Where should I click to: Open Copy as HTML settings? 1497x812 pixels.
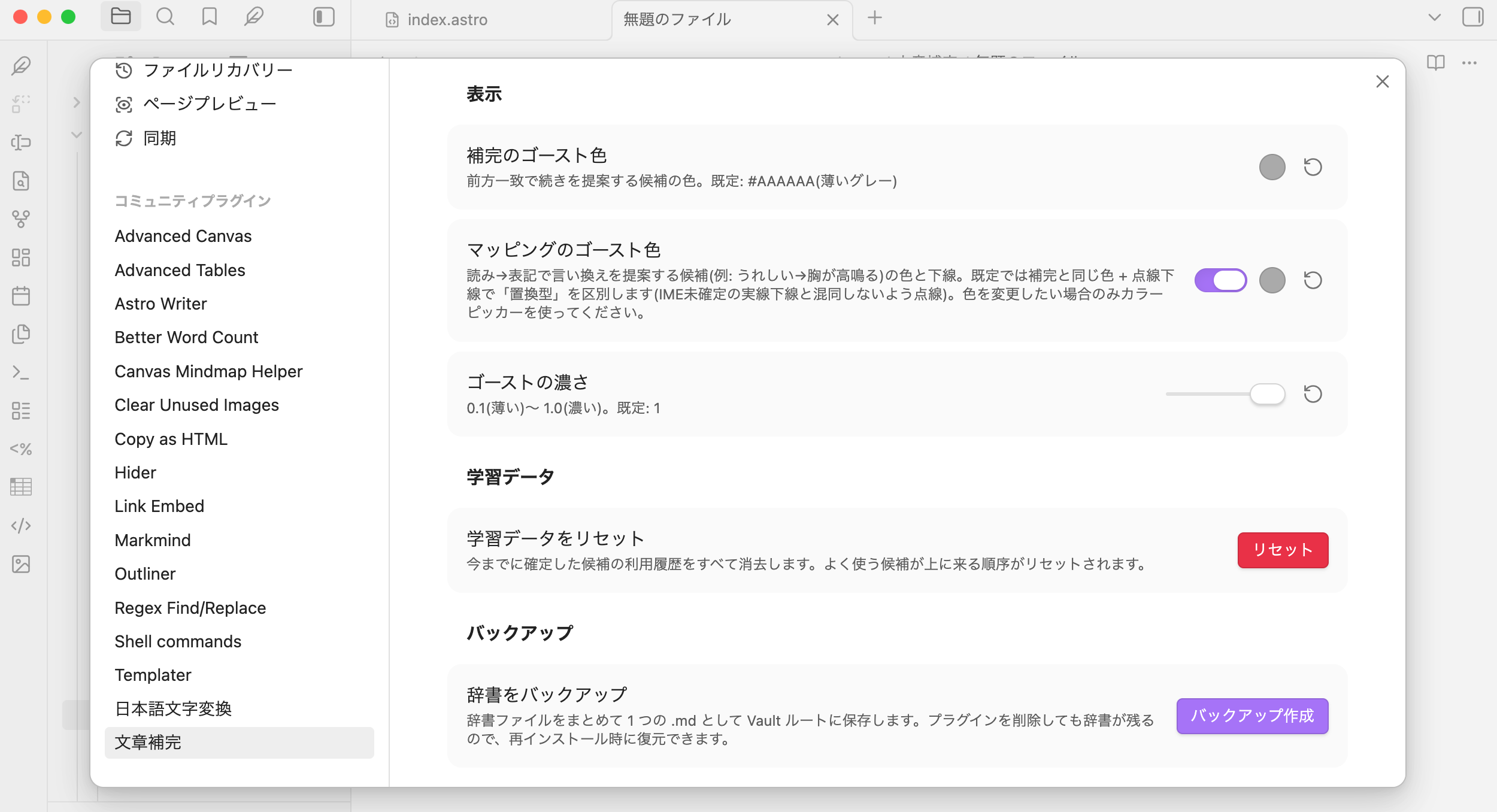[x=240, y=439]
